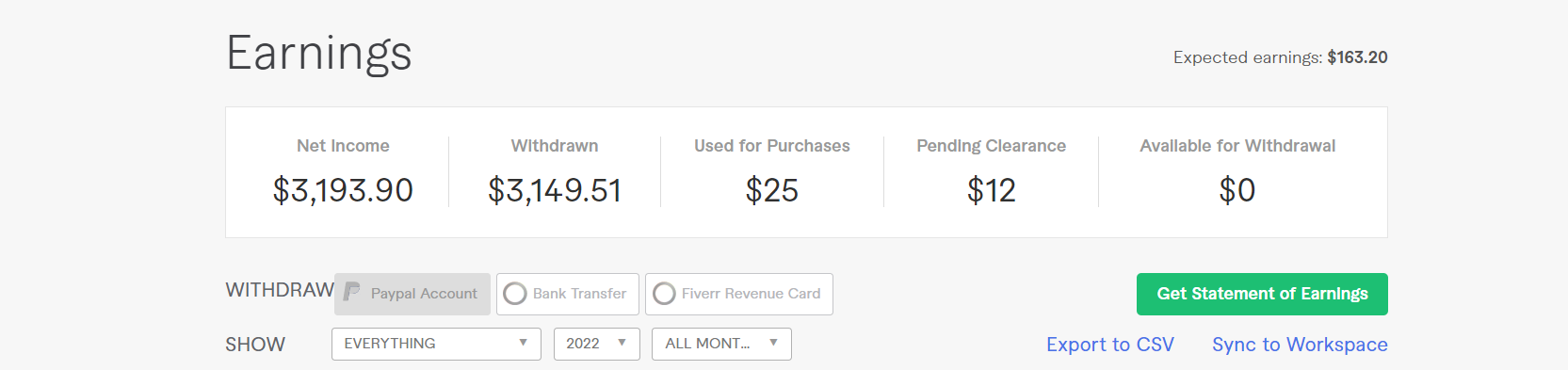
Task: Open the ALL MONTHS dropdown
Action: [721, 344]
